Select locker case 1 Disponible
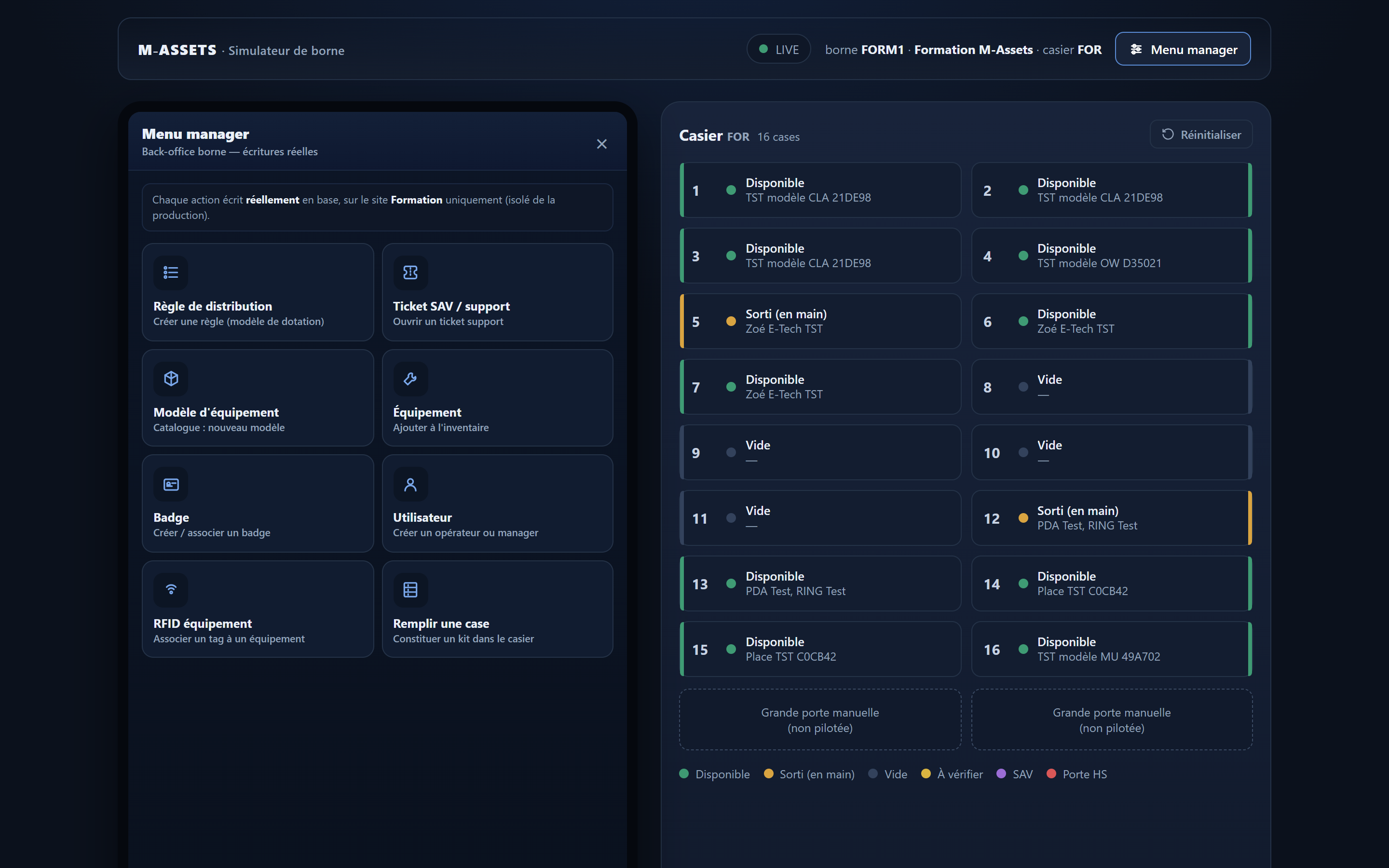The height and width of the screenshot is (868, 1389). (x=820, y=190)
